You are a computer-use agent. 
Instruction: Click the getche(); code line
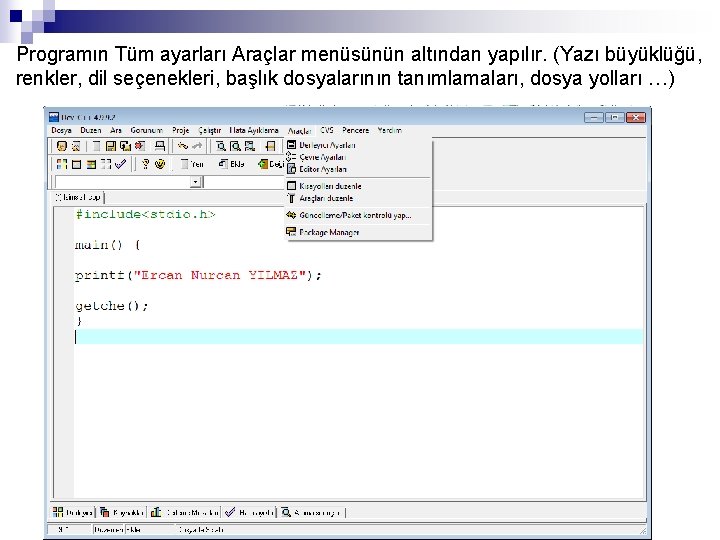pyautogui.click(x=112, y=306)
